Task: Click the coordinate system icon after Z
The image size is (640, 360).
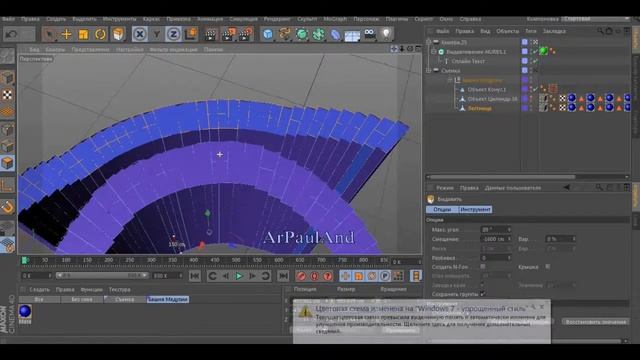Action: (x=191, y=34)
